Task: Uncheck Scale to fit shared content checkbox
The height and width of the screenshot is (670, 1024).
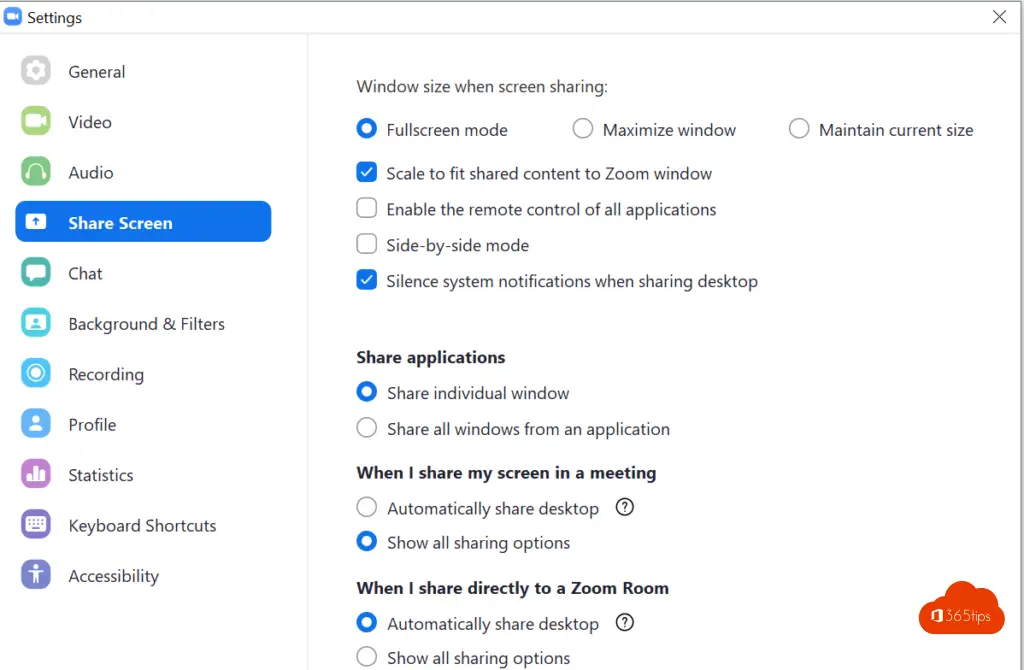Action: [x=367, y=173]
